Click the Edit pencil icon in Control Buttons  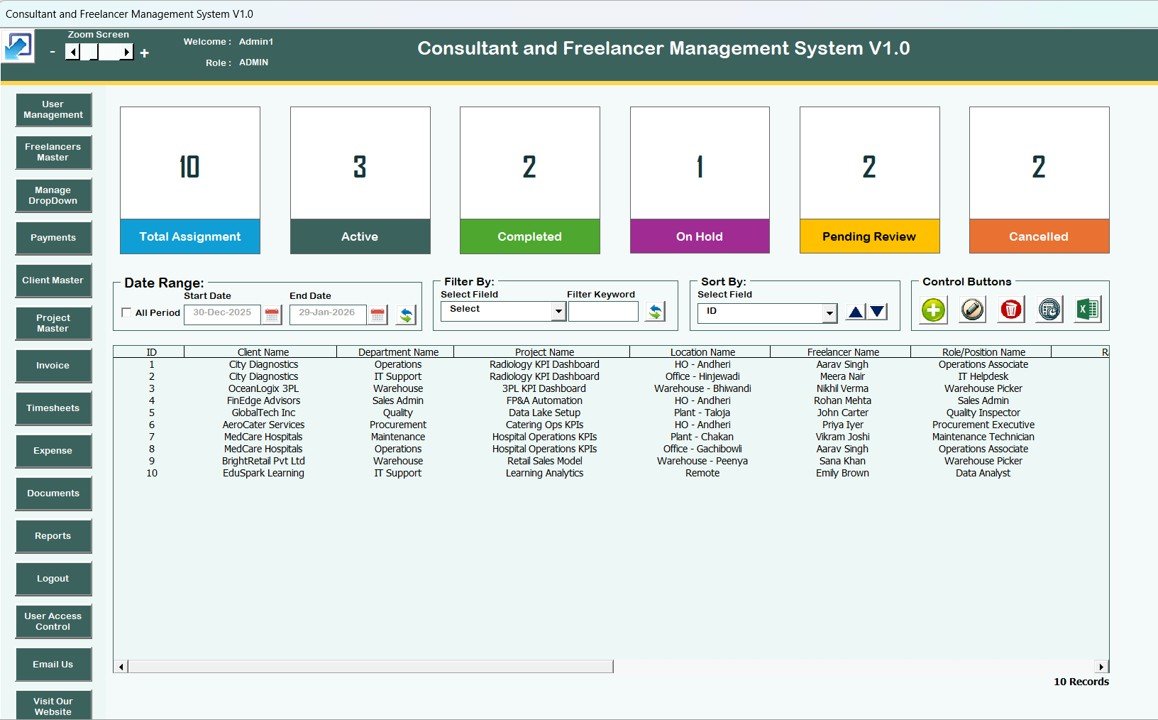tap(972, 310)
